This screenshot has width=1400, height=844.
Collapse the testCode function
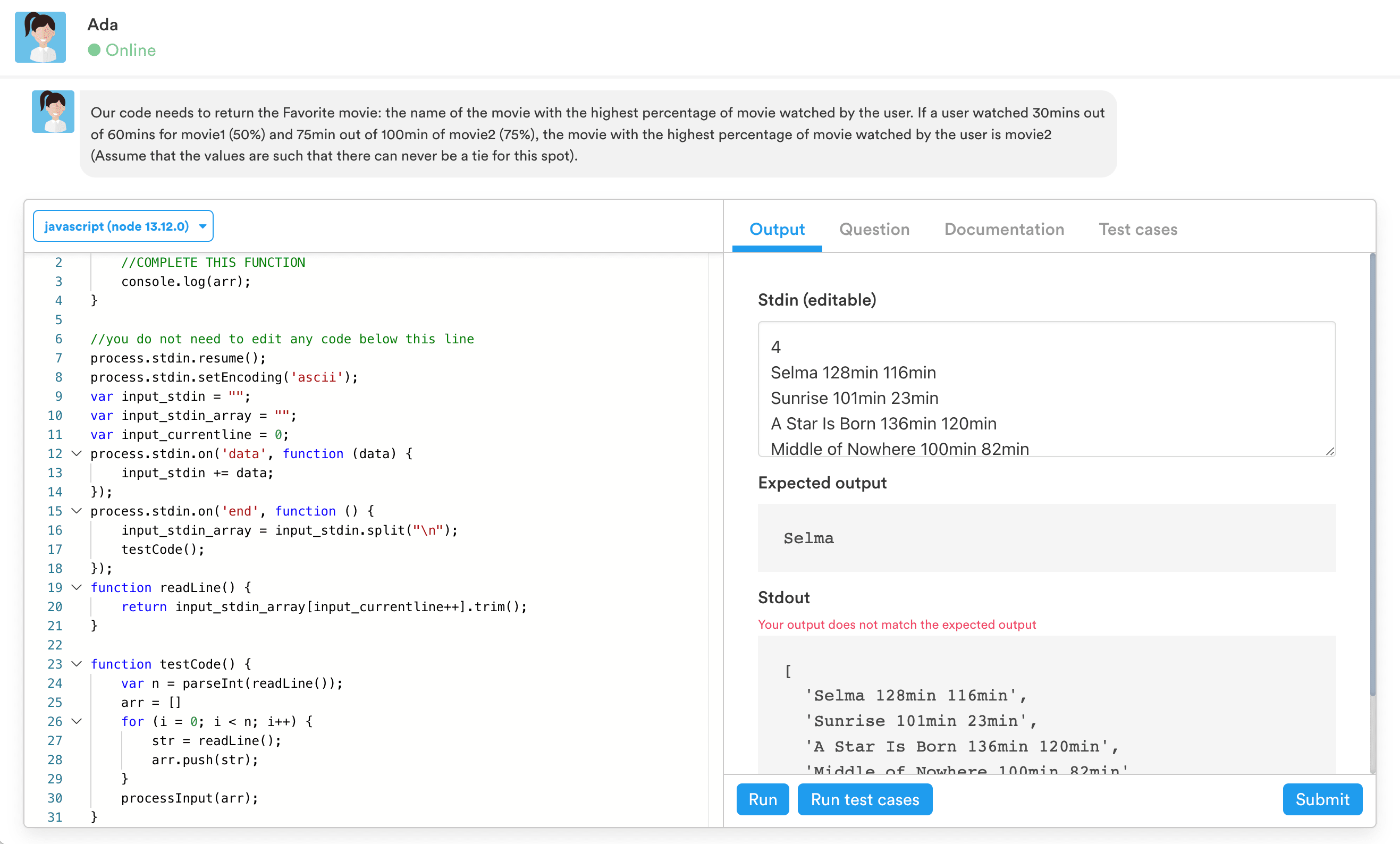(x=77, y=664)
